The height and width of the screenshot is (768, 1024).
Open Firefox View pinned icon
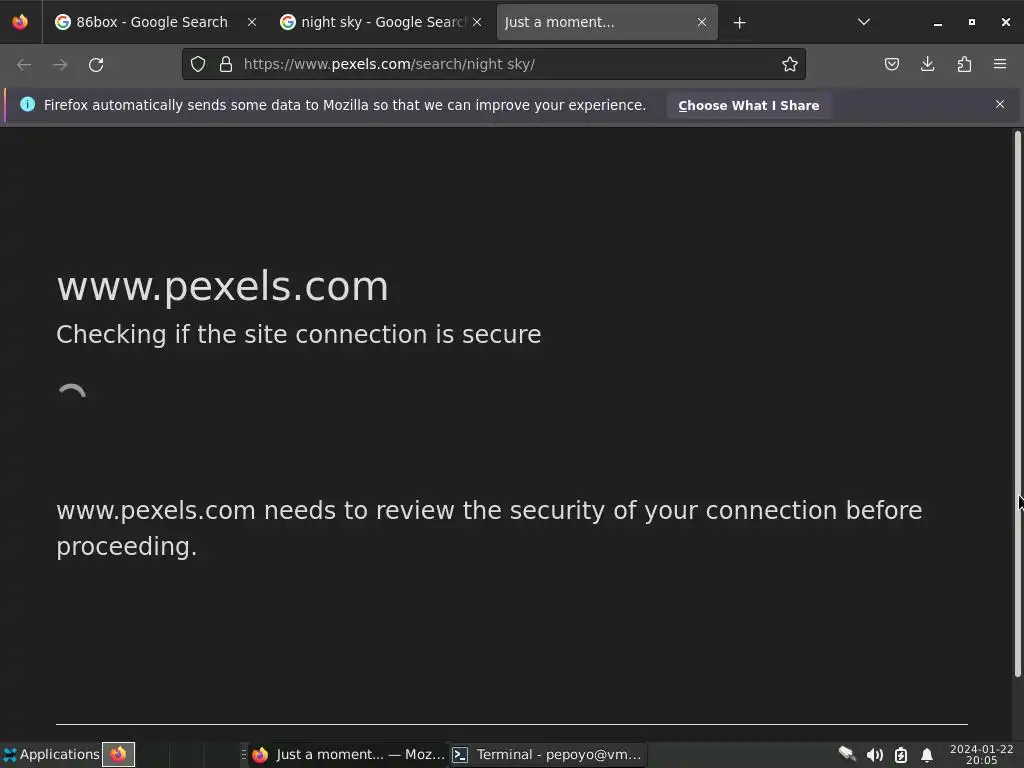(x=20, y=22)
